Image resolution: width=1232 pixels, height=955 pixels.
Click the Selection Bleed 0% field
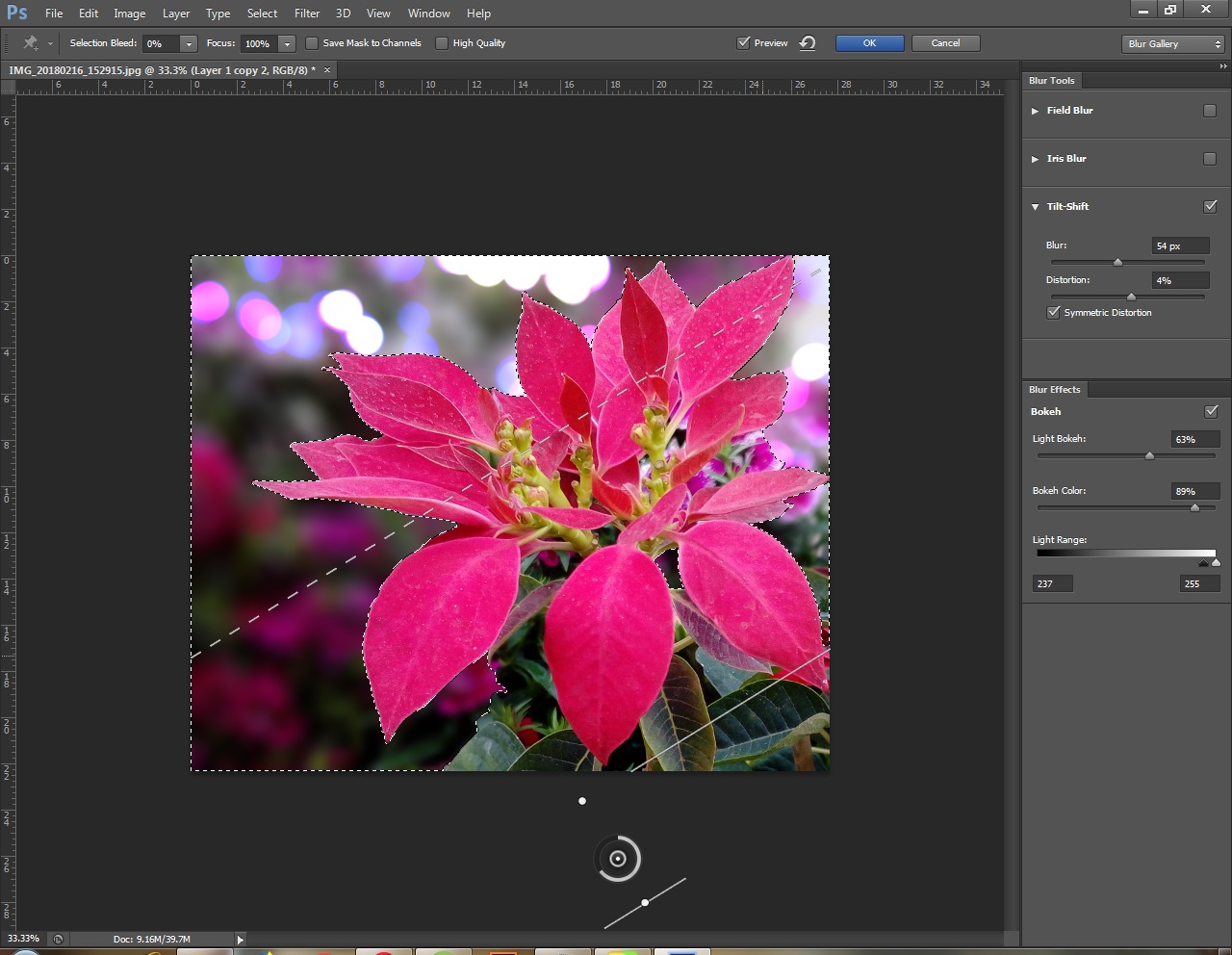(x=161, y=44)
